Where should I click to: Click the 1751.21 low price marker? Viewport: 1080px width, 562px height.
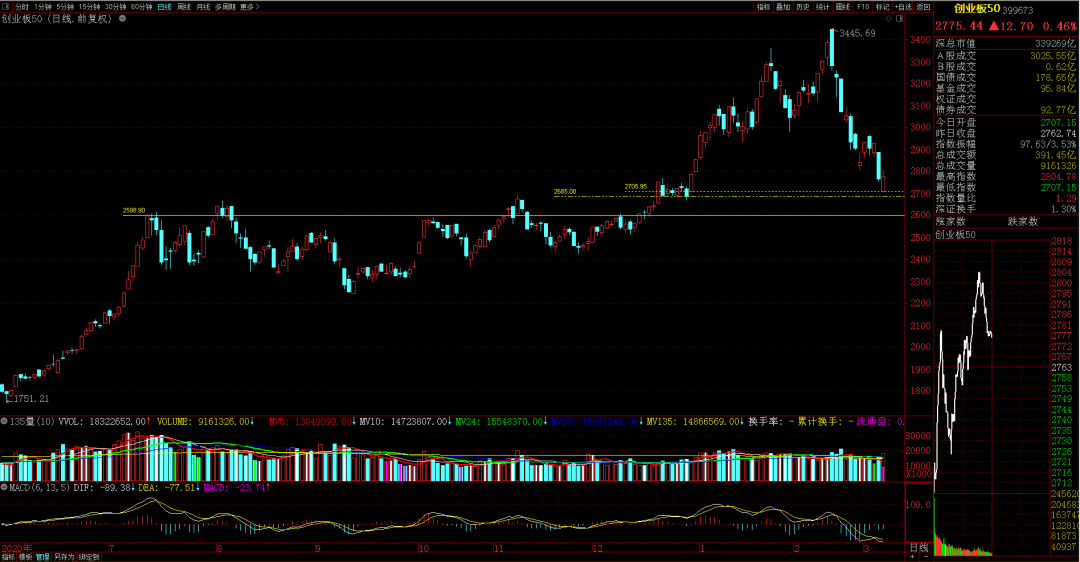point(31,399)
